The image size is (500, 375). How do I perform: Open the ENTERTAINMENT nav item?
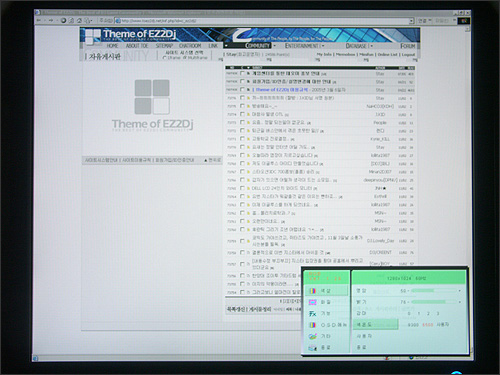[302, 46]
